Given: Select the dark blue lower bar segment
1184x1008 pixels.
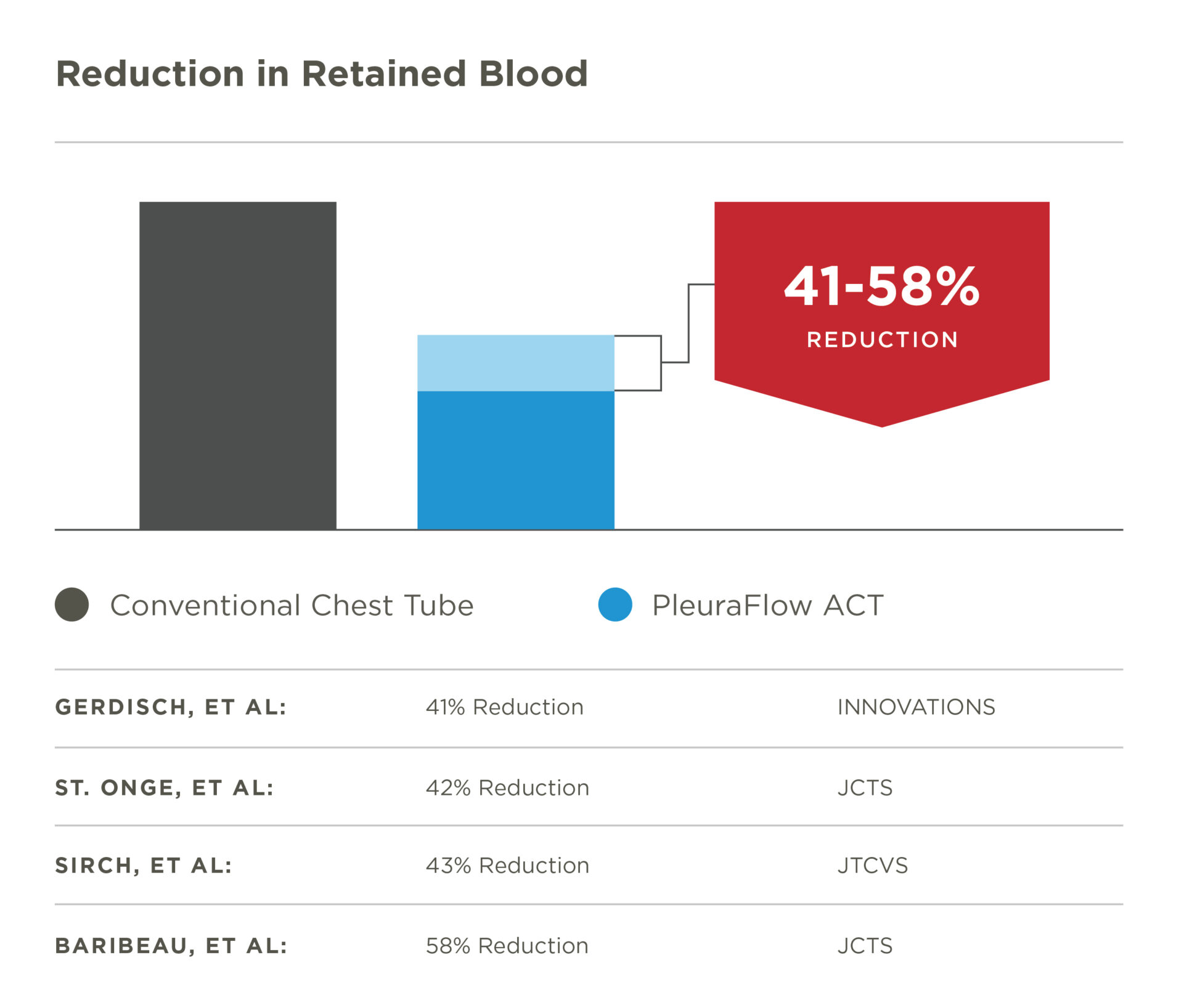Looking at the screenshot, I should [515, 460].
